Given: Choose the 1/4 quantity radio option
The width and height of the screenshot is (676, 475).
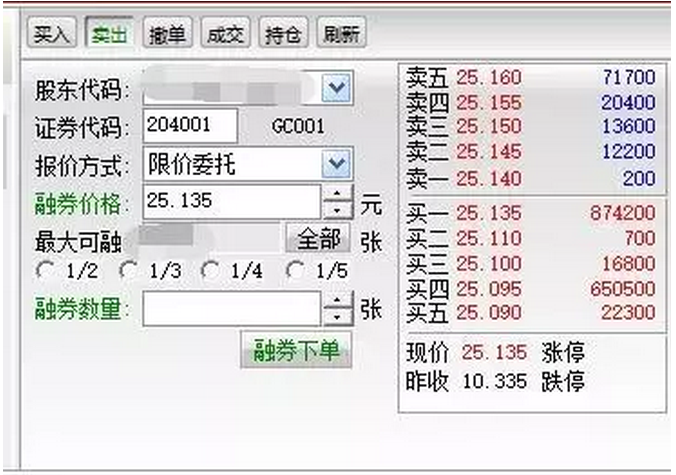Looking at the screenshot, I should click(209, 270).
